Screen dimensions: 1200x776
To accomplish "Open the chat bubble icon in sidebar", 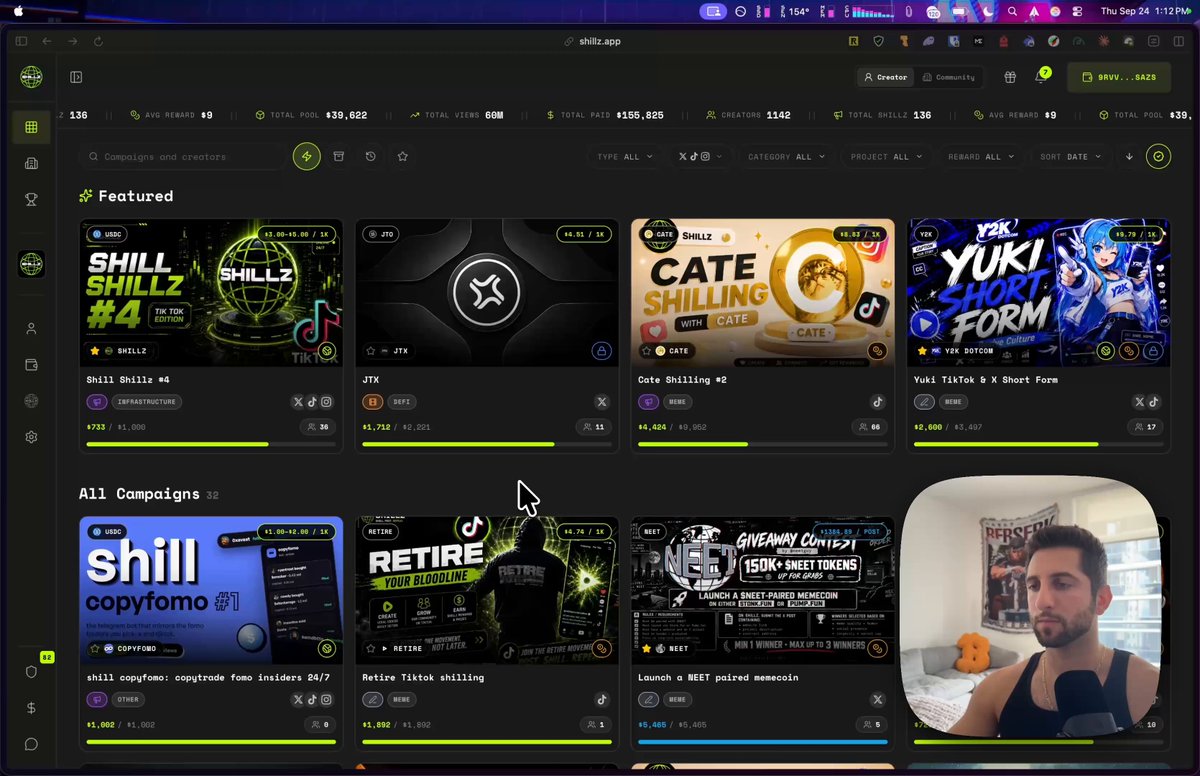I will coord(31,744).
